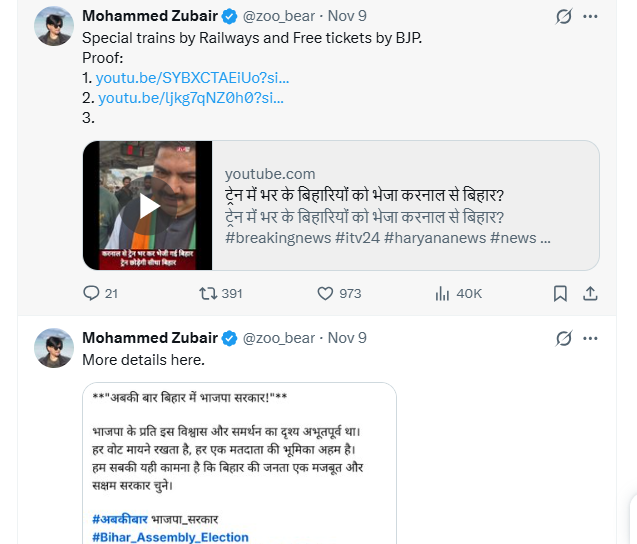Bookmark the special trains tweet
This screenshot has height=544, width=637.
[561, 293]
